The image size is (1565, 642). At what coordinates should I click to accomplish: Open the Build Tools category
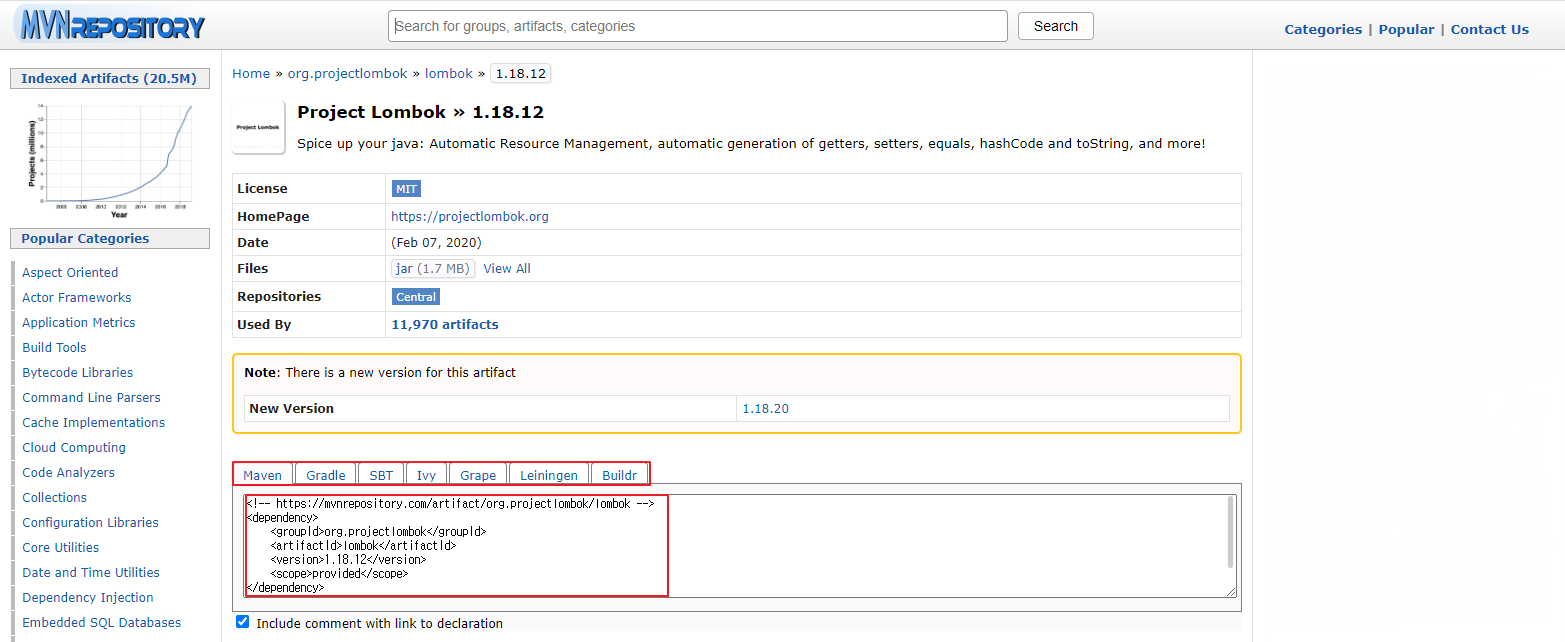(x=54, y=347)
